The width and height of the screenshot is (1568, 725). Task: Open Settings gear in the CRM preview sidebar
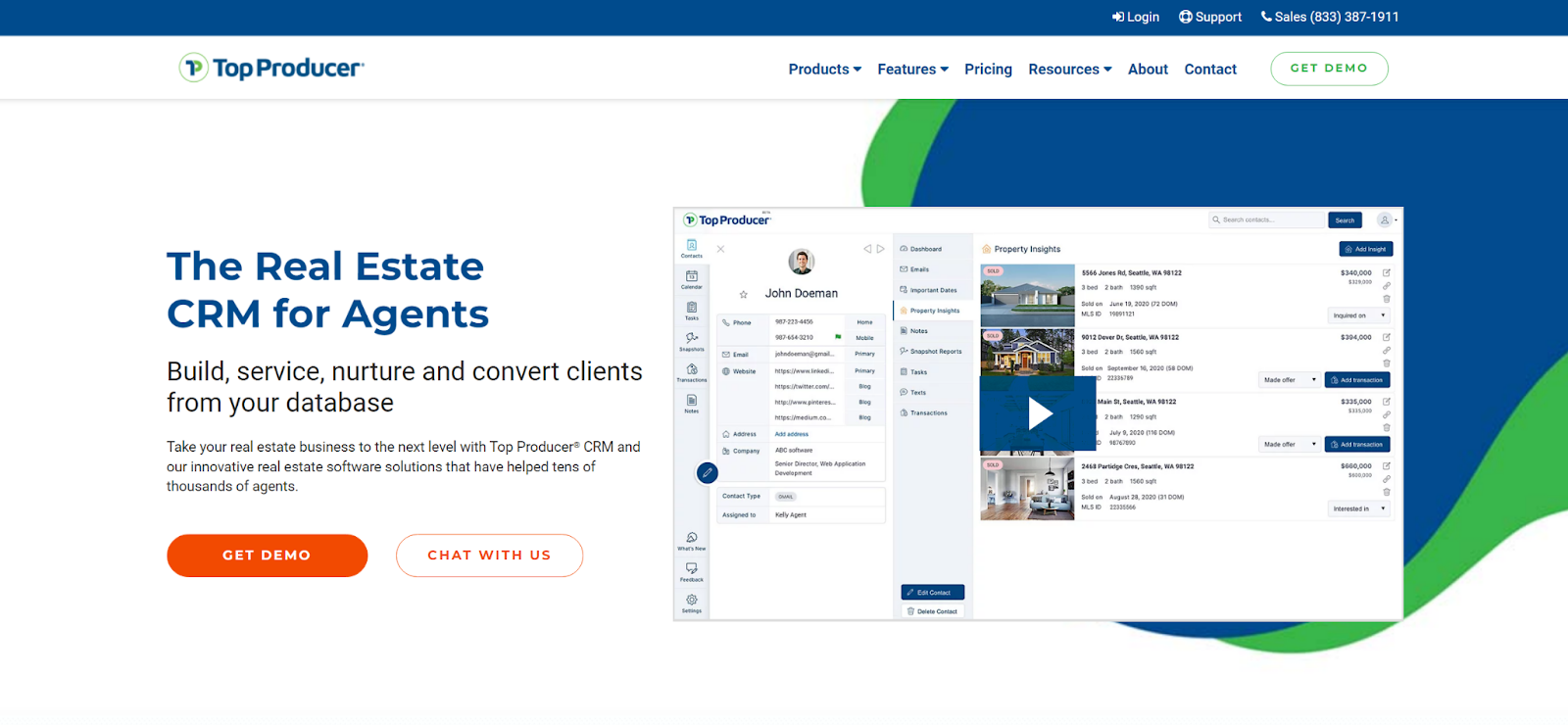(x=692, y=603)
